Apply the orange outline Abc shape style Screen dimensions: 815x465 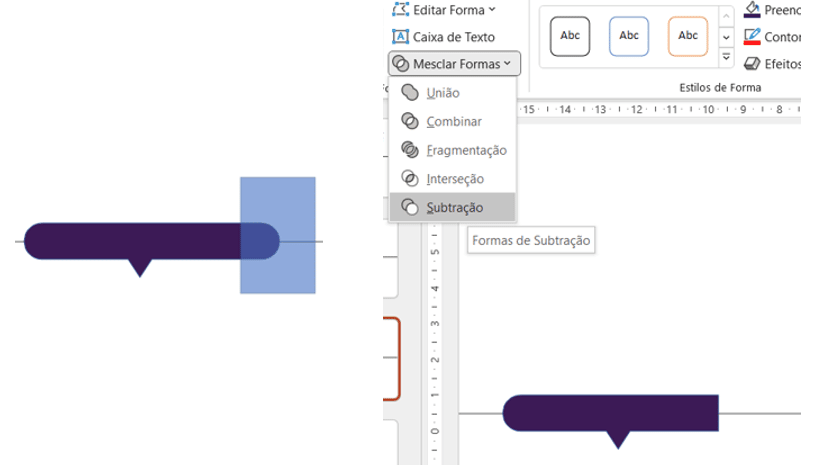(x=688, y=36)
